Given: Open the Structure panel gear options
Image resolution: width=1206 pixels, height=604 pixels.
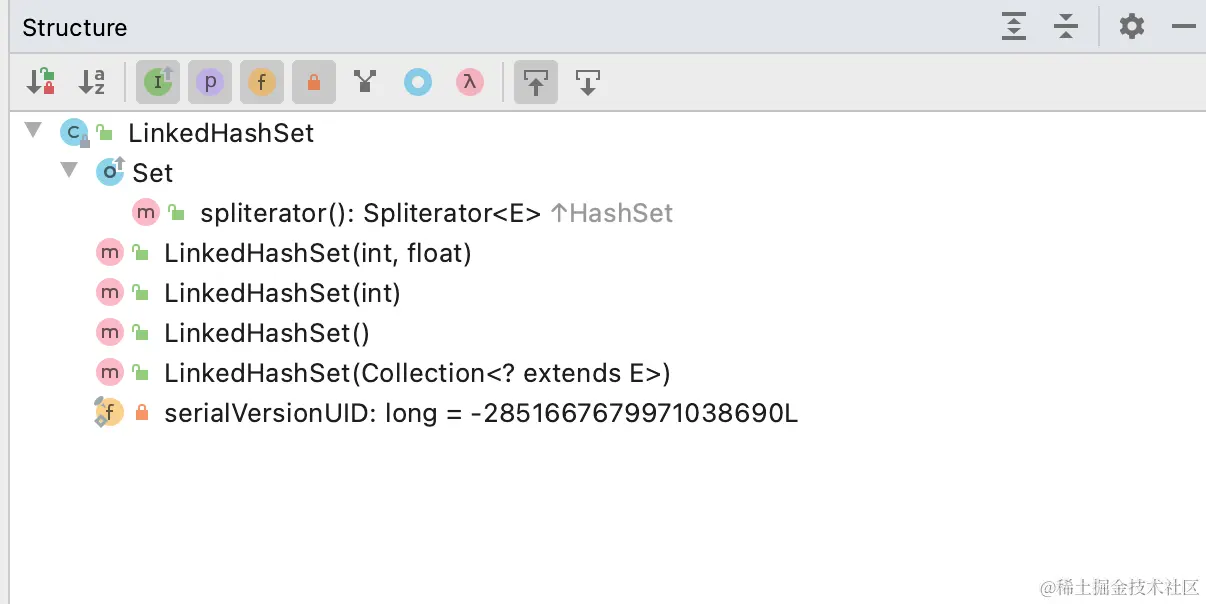Looking at the screenshot, I should point(1132,26).
